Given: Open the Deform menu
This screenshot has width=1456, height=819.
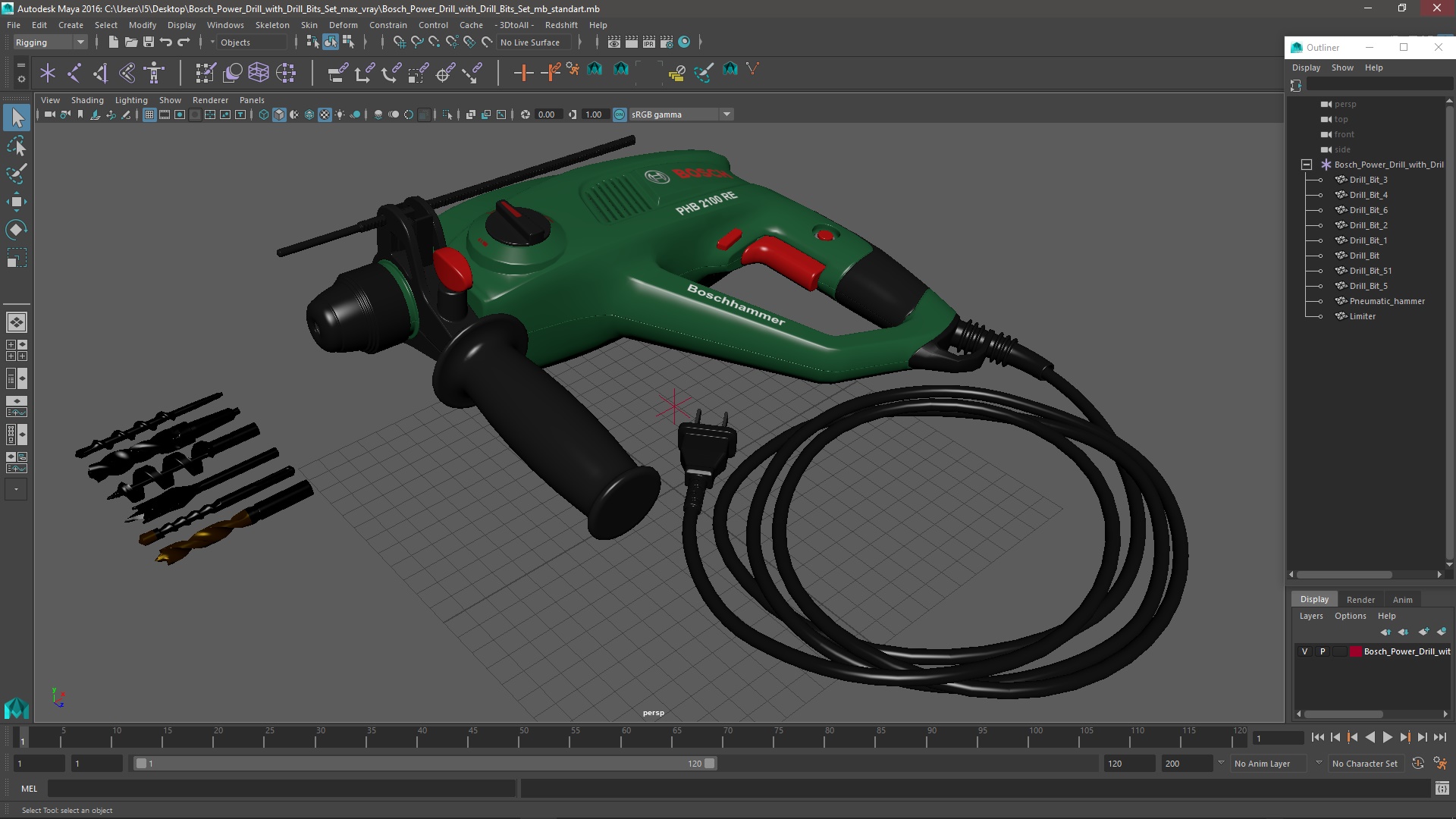Looking at the screenshot, I should pyautogui.click(x=343, y=25).
